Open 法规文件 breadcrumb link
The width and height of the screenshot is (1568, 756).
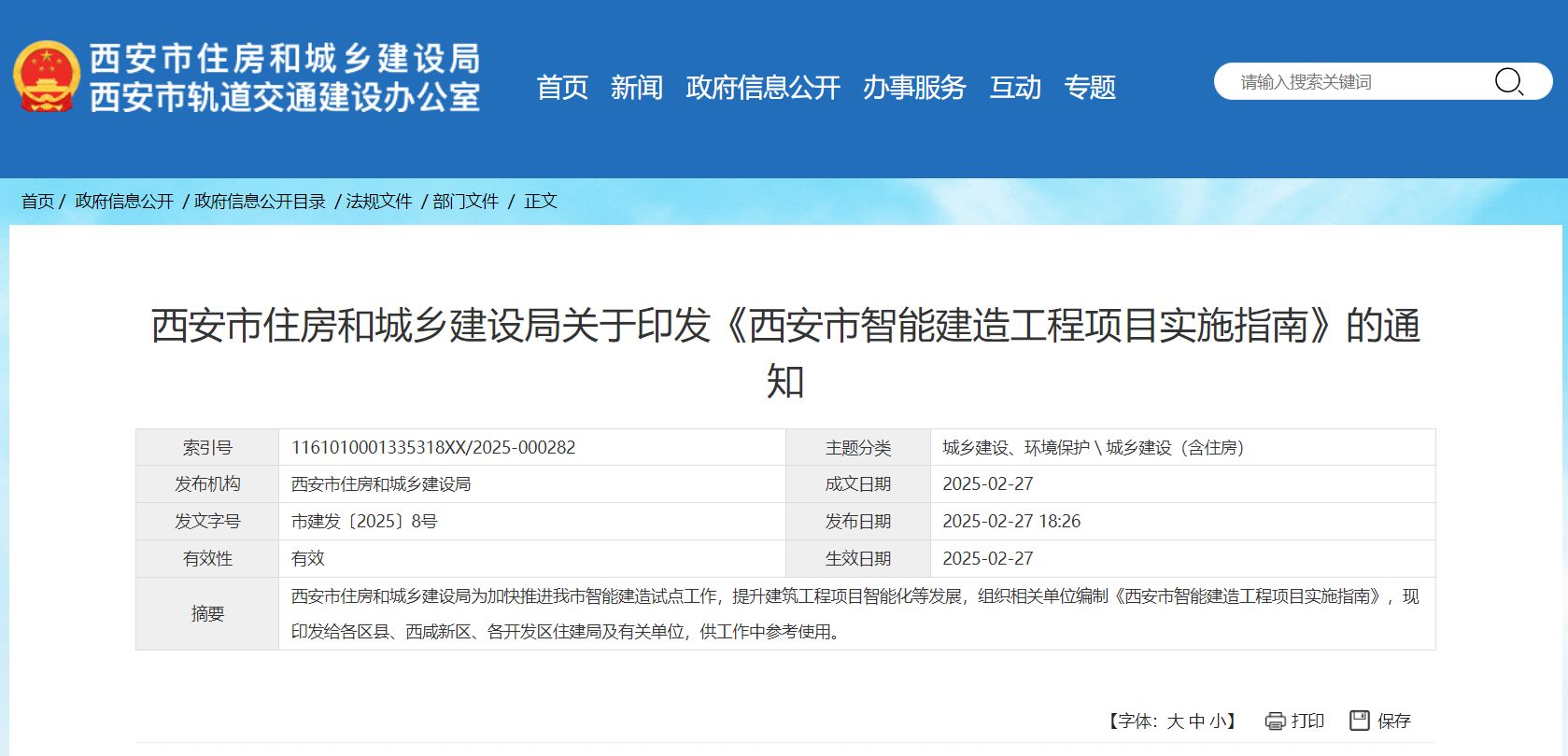point(379,202)
